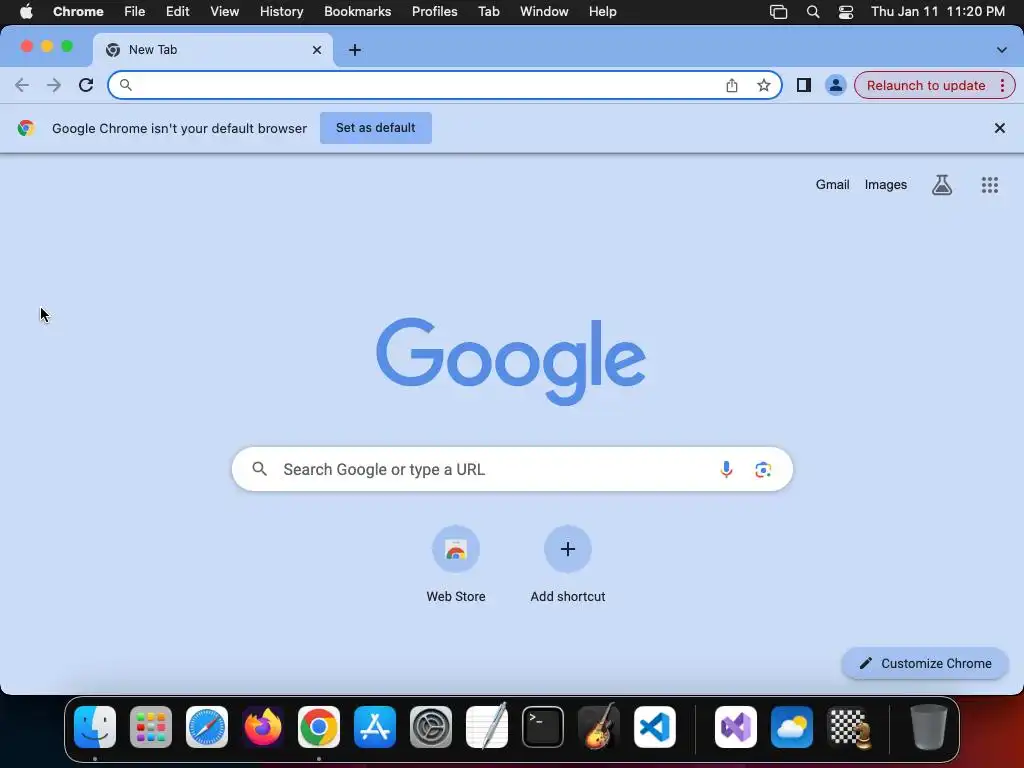Image resolution: width=1024 pixels, height=768 pixels.
Task: Open App Store from the Dock
Action: pyautogui.click(x=375, y=727)
